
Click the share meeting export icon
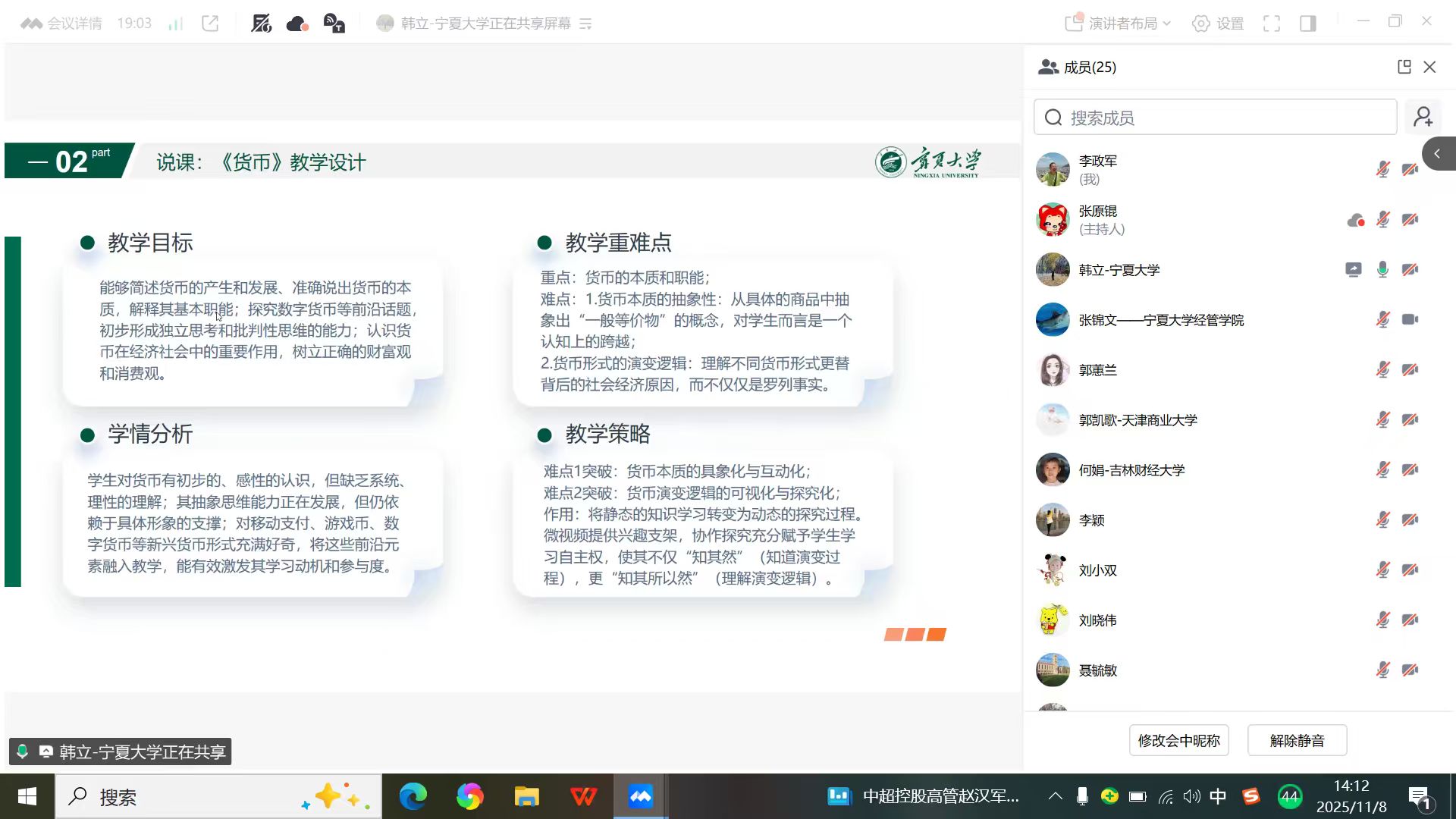pyautogui.click(x=210, y=24)
